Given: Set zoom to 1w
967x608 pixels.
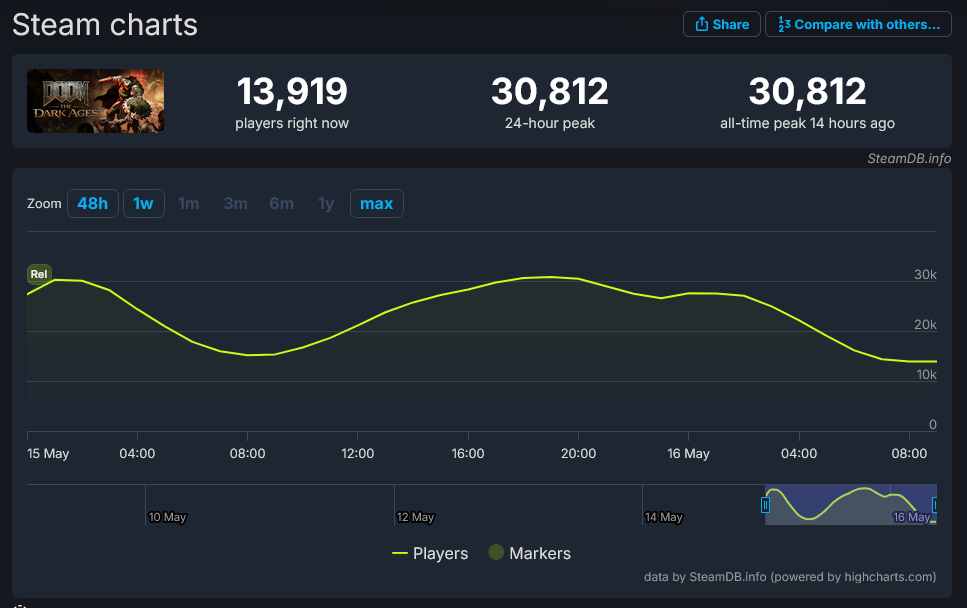Looking at the screenshot, I should pyautogui.click(x=144, y=203).
